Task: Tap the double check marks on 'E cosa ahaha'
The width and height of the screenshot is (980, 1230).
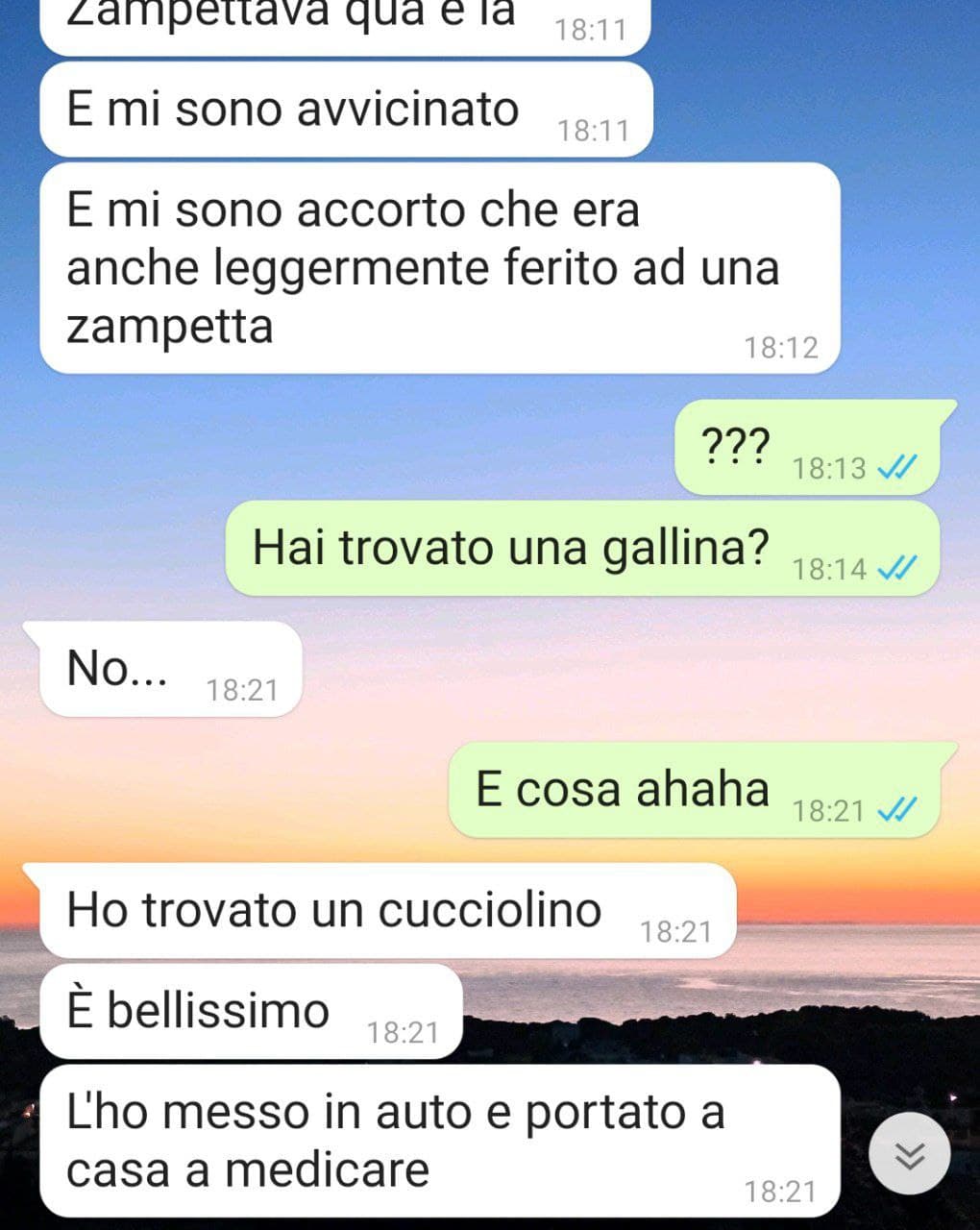Action: 897,811
